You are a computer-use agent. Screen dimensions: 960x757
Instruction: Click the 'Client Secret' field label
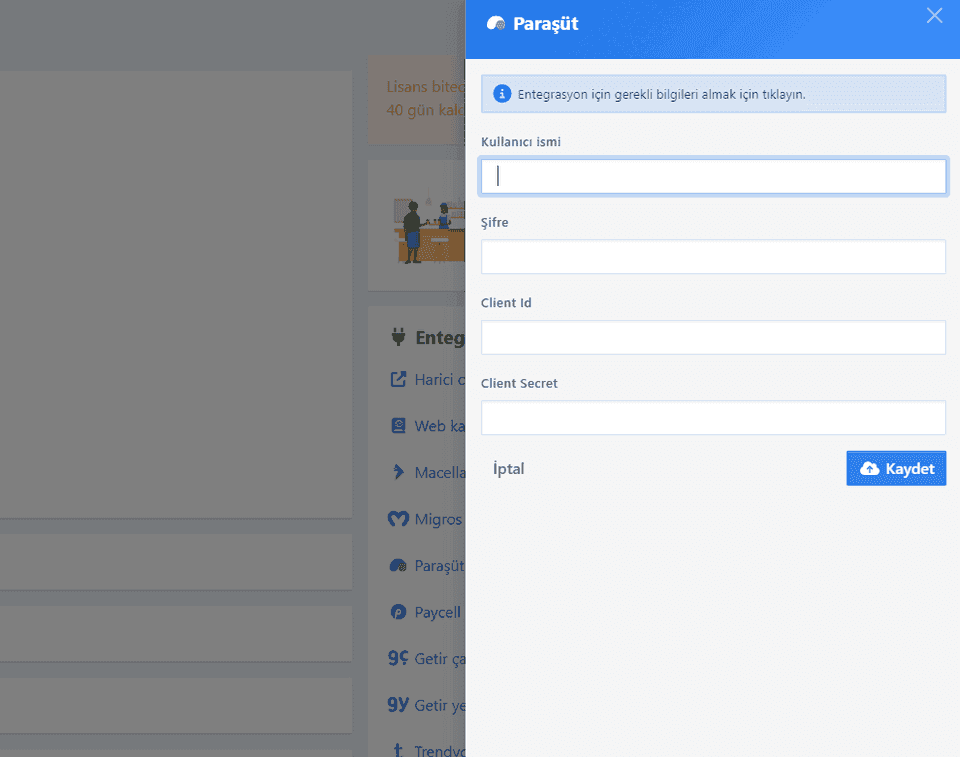[519, 383]
